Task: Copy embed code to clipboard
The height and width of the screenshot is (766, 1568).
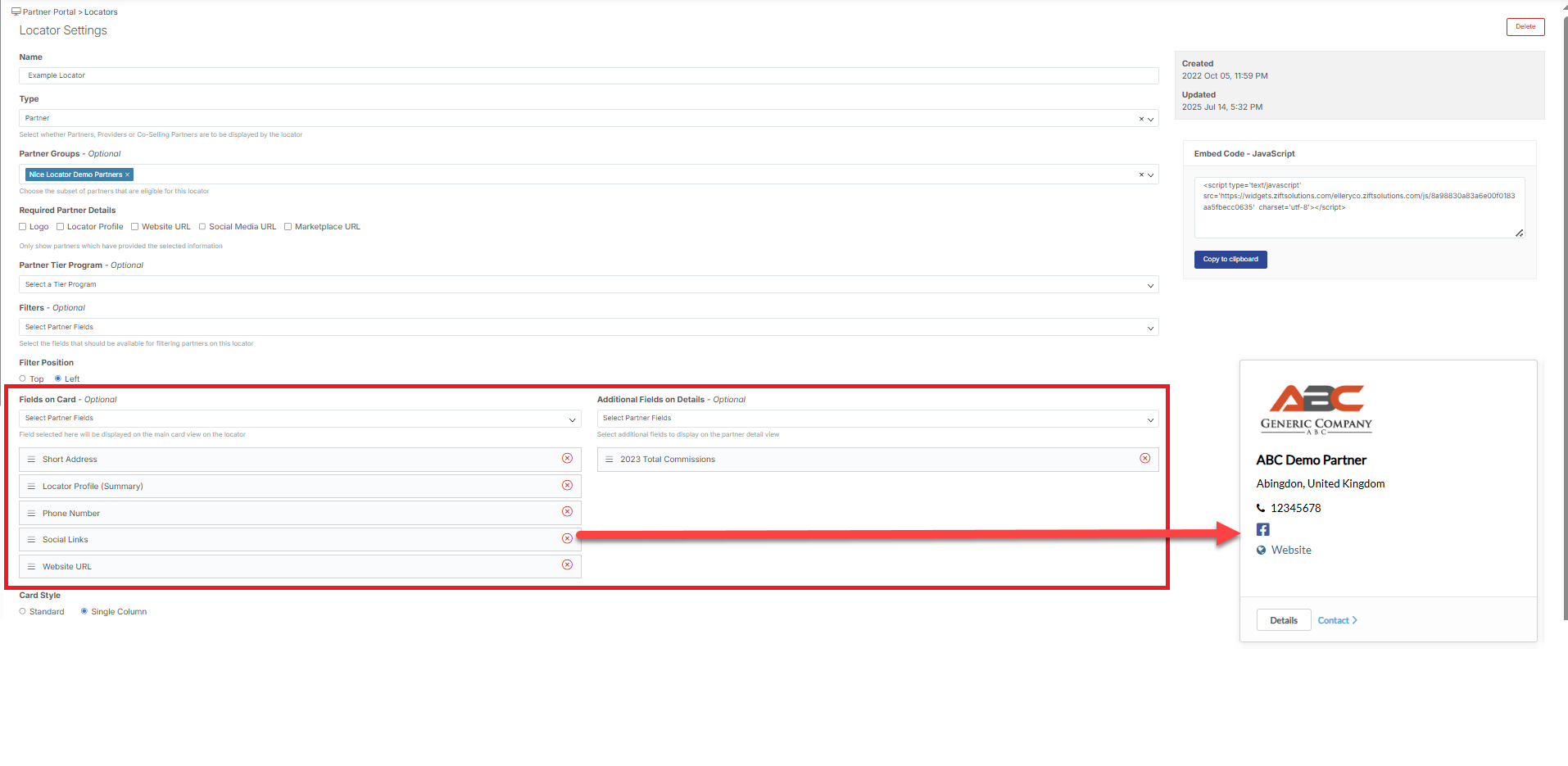Action: point(1230,260)
